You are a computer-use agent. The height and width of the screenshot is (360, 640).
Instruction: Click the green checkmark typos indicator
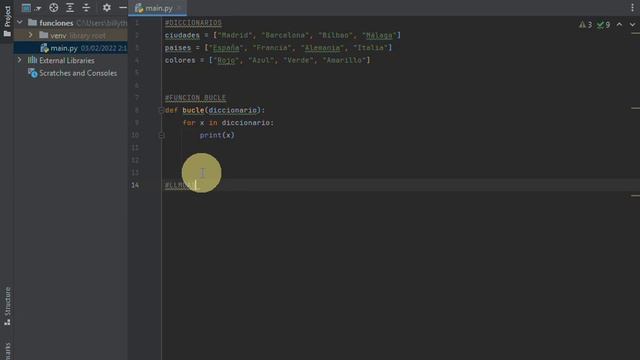pyautogui.click(x=603, y=25)
